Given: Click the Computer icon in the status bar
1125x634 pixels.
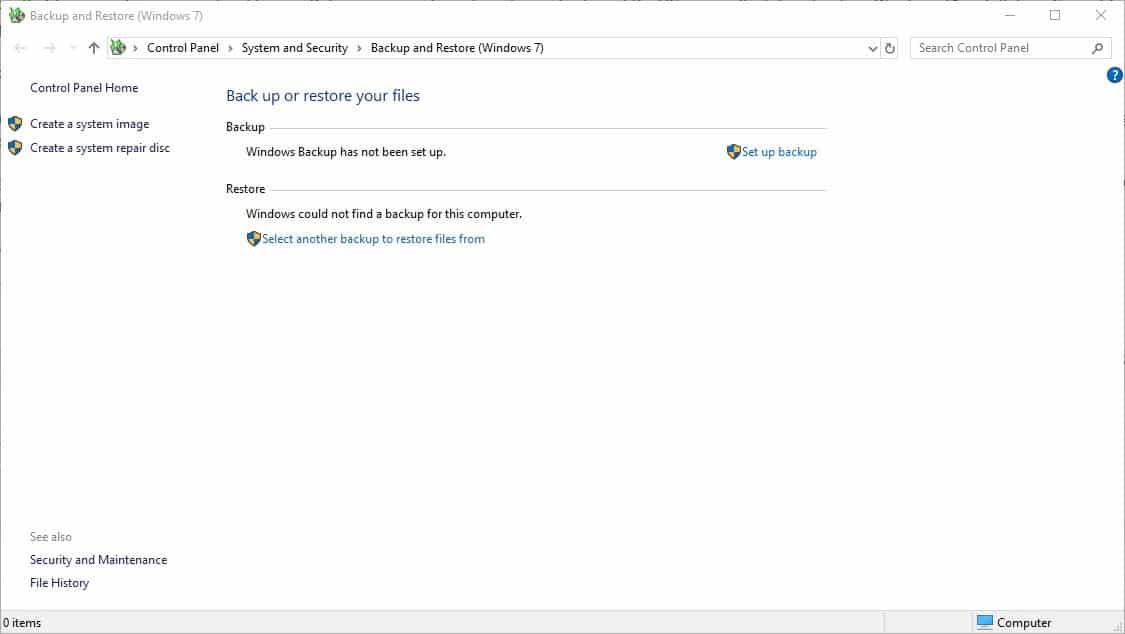Looking at the screenshot, I should pyautogui.click(x=985, y=622).
